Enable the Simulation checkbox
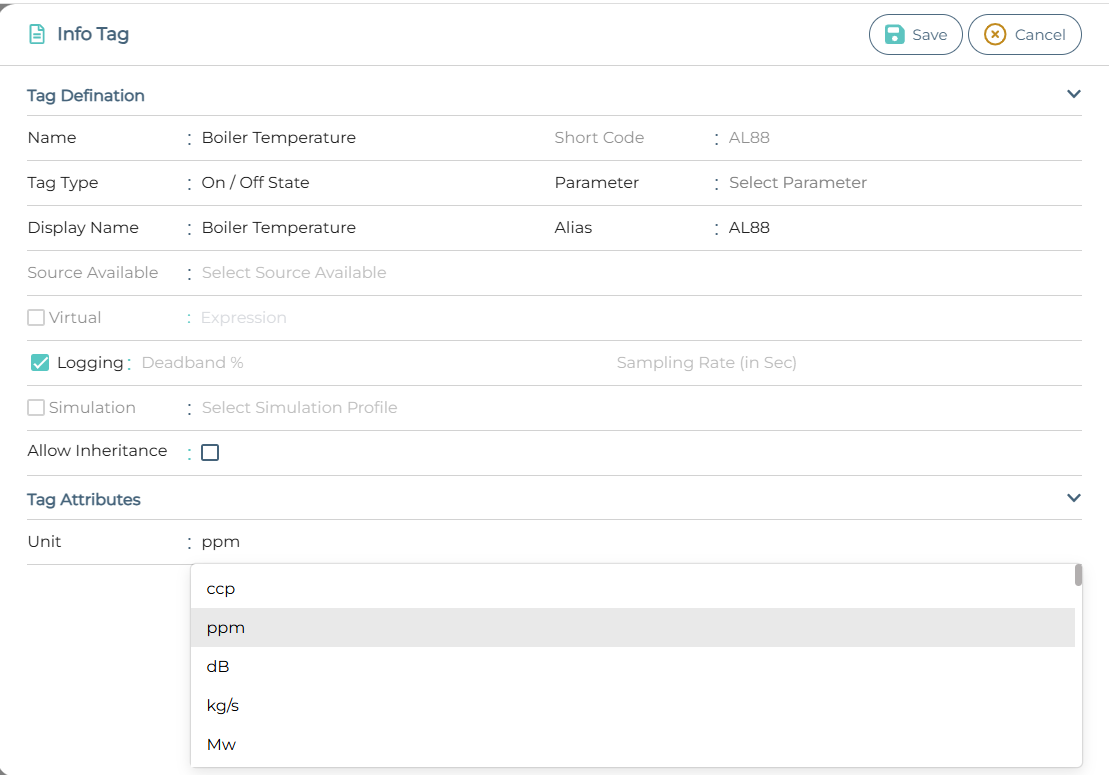Image resolution: width=1109 pixels, height=775 pixels. coord(36,408)
